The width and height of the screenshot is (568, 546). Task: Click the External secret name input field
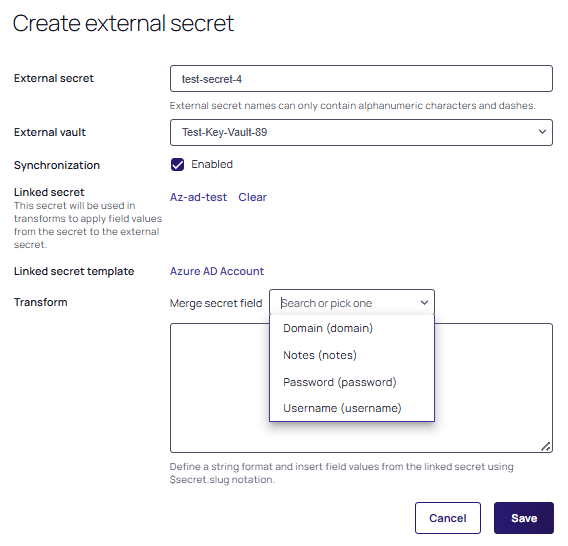pyautogui.click(x=361, y=79)
